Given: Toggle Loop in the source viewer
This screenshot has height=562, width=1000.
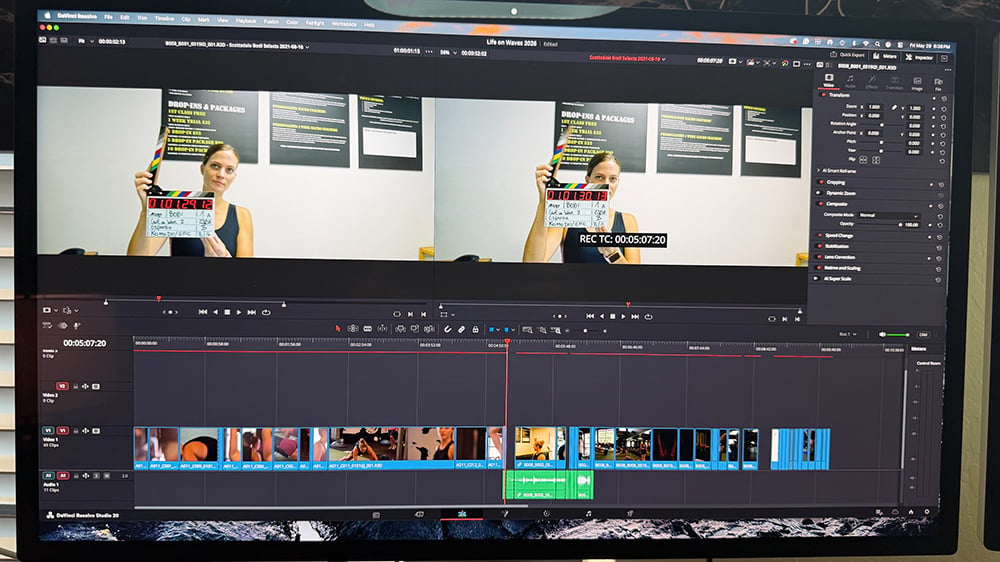Looking at the screenshot, I should [266, 313].
